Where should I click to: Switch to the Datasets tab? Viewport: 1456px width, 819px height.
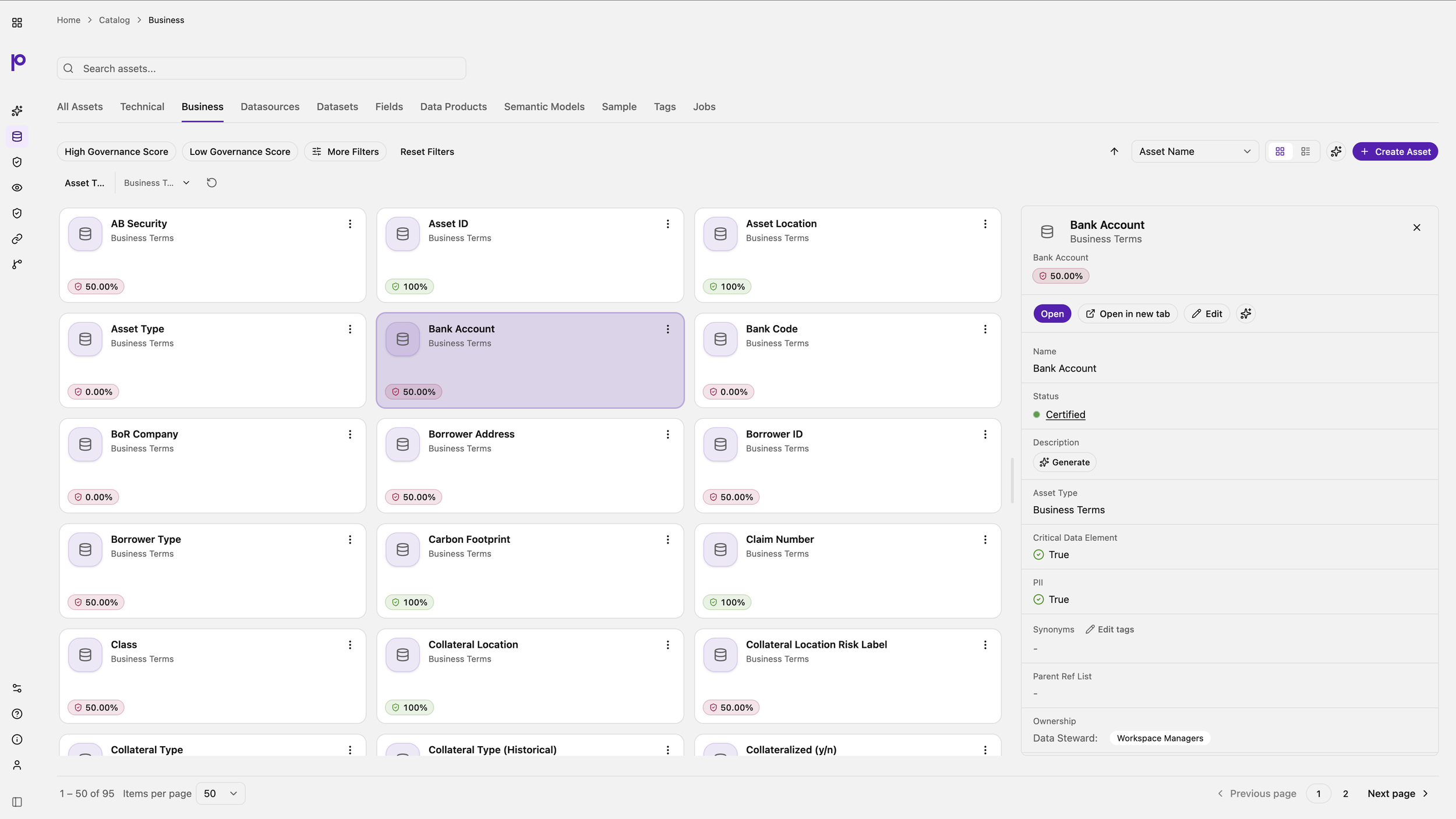pos(337,107)
